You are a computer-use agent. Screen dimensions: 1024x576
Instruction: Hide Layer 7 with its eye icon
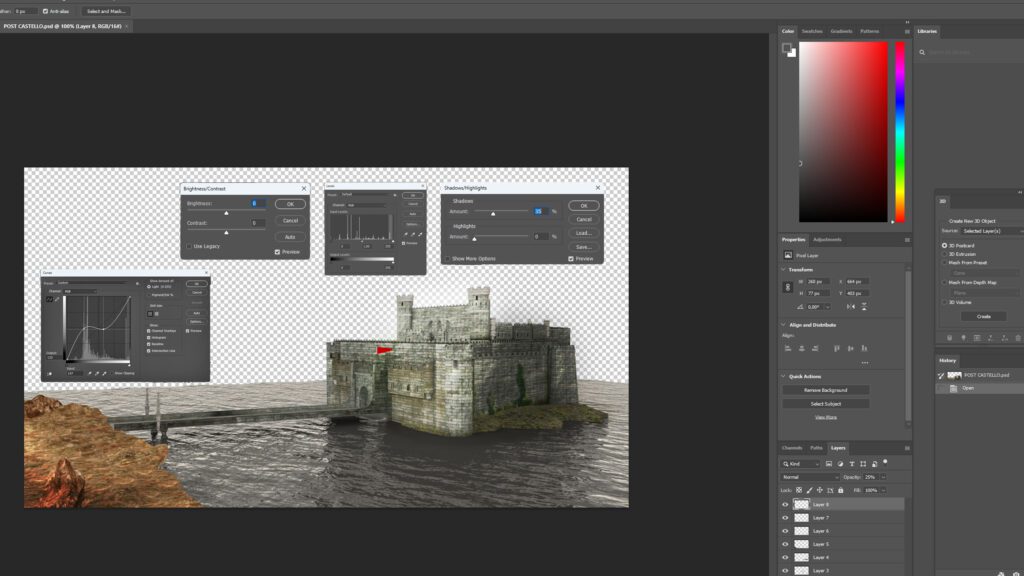pos(785,517)
